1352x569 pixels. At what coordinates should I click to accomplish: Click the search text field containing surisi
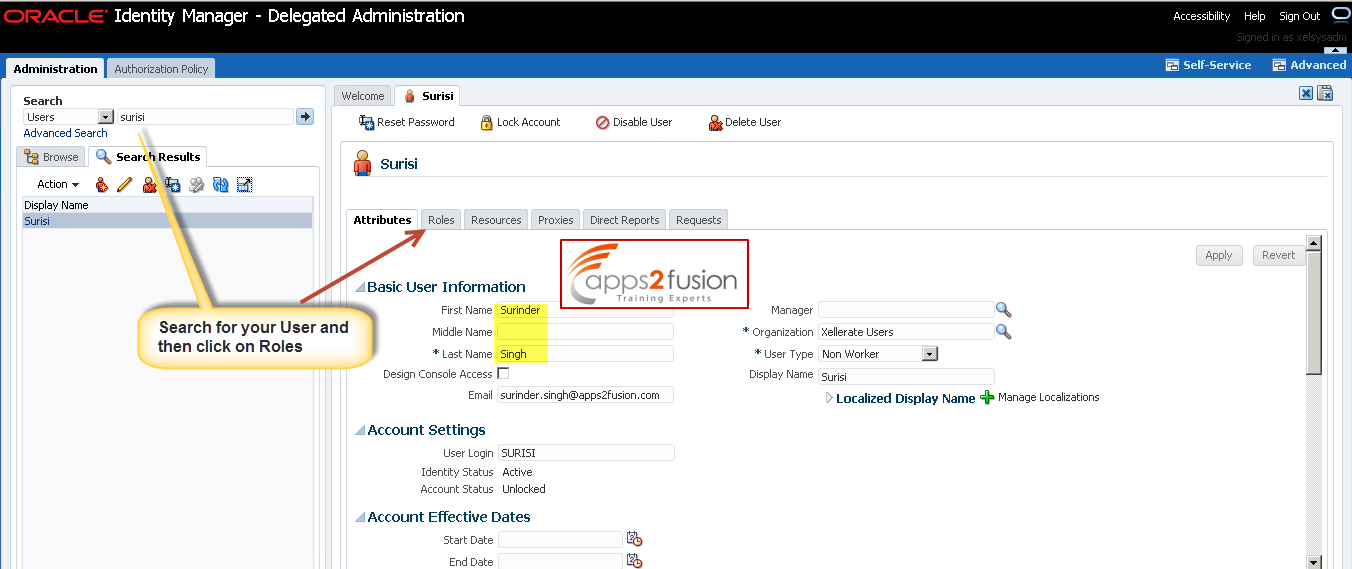click(205, 117)
